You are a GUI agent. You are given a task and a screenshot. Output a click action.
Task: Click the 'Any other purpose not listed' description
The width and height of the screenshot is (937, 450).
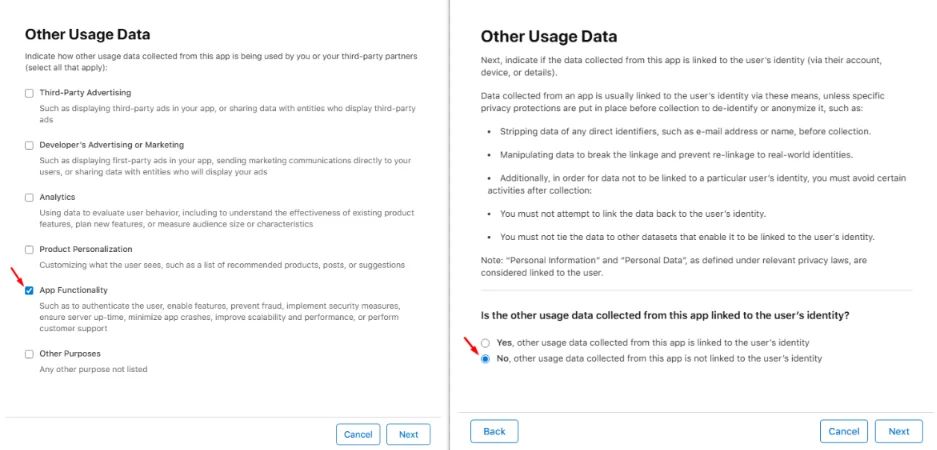click(93, 369)
